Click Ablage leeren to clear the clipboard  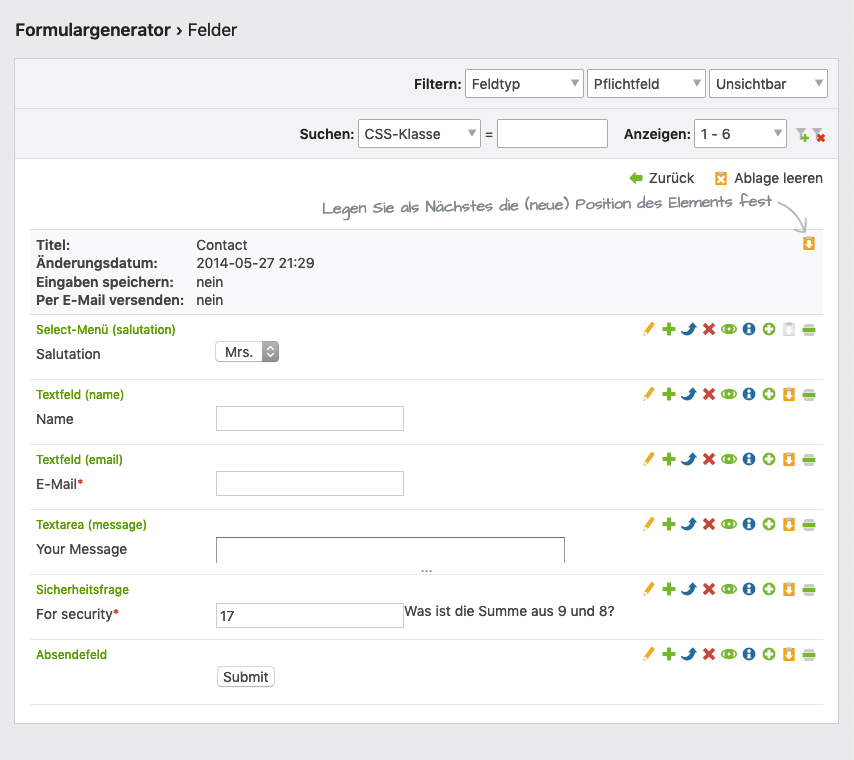768,178
